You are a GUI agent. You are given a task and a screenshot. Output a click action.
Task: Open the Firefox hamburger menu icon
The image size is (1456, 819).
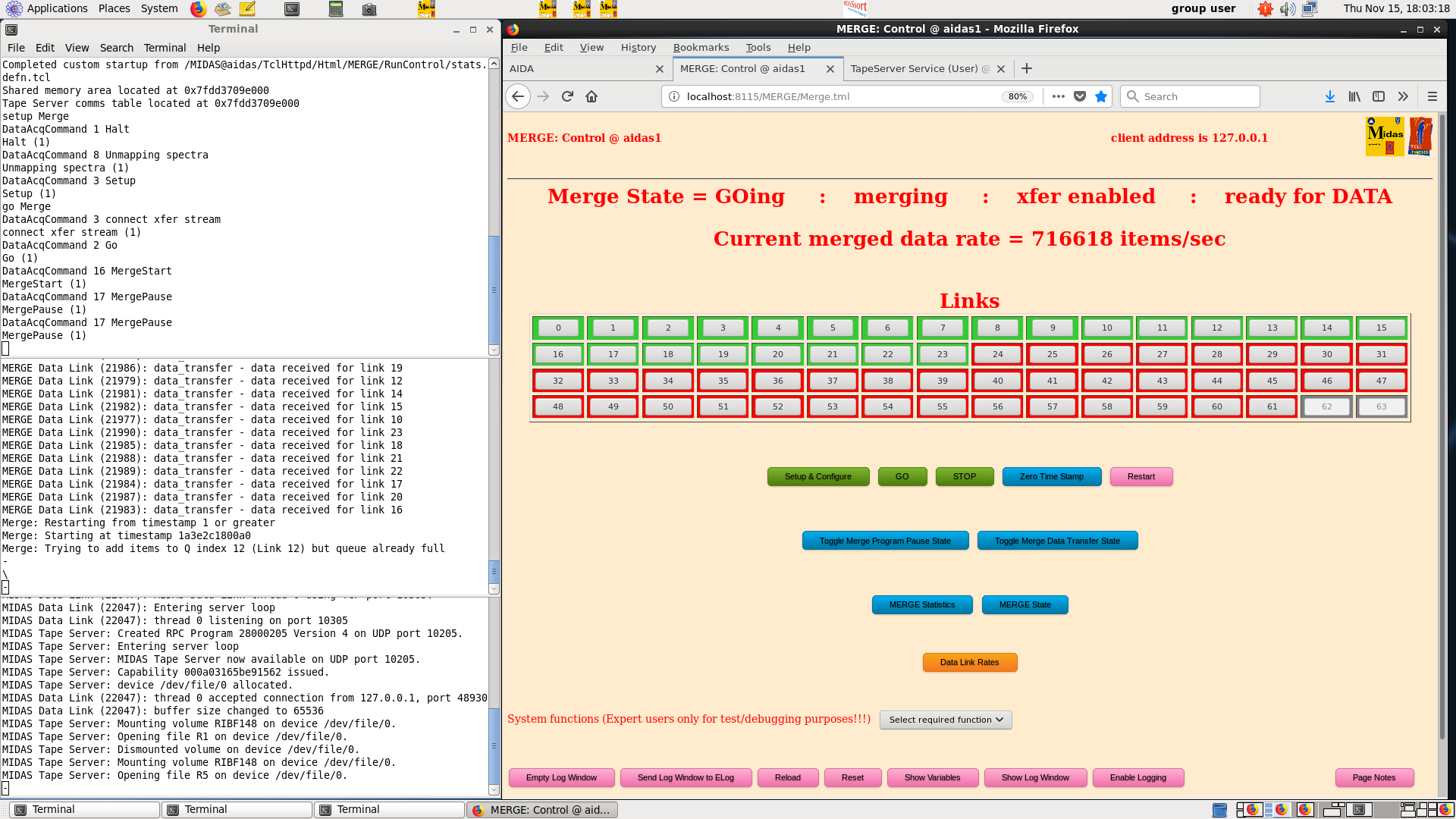tap(1432, 96)
